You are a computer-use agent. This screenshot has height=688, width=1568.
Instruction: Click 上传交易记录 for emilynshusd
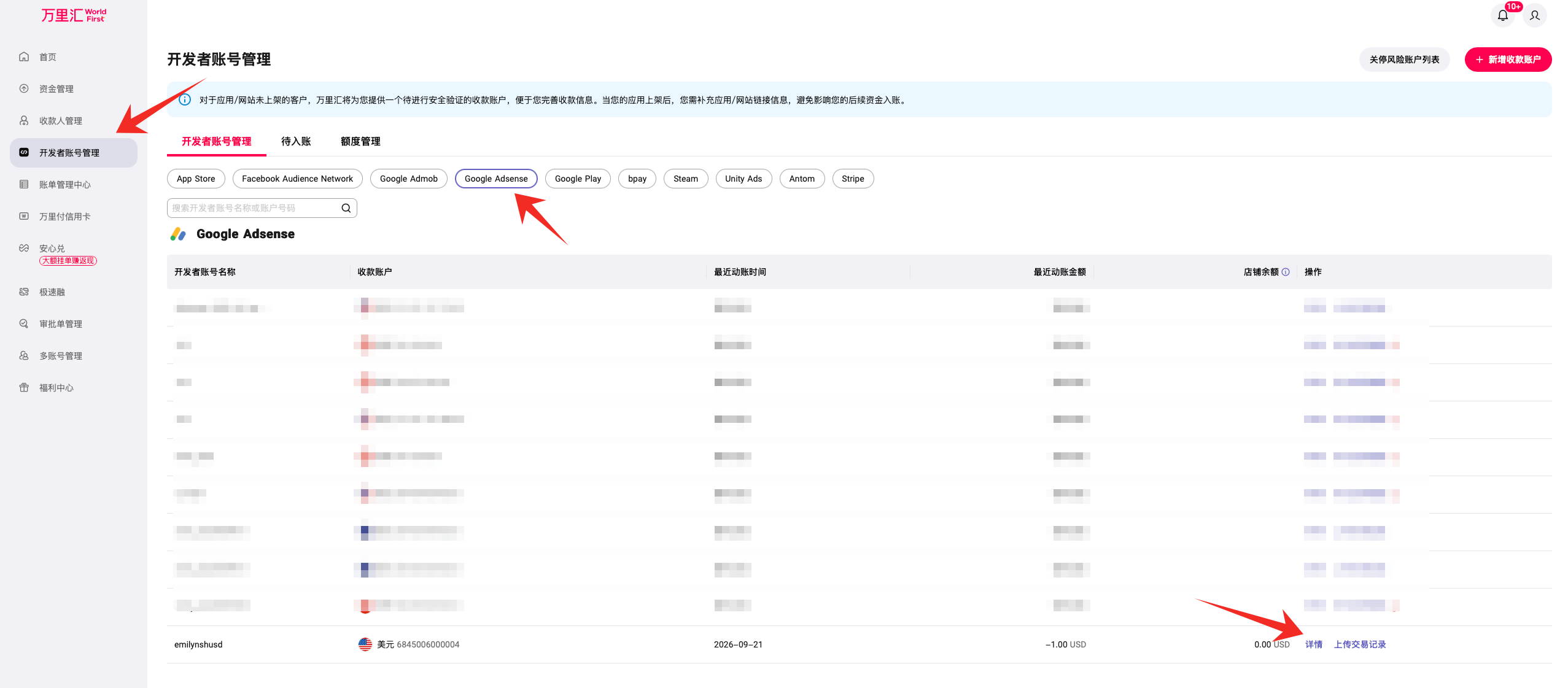point(1360,644)
